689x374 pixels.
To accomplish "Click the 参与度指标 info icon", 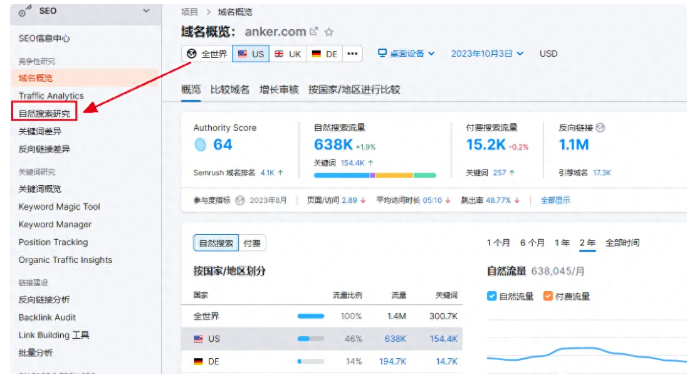I will 239,200.
